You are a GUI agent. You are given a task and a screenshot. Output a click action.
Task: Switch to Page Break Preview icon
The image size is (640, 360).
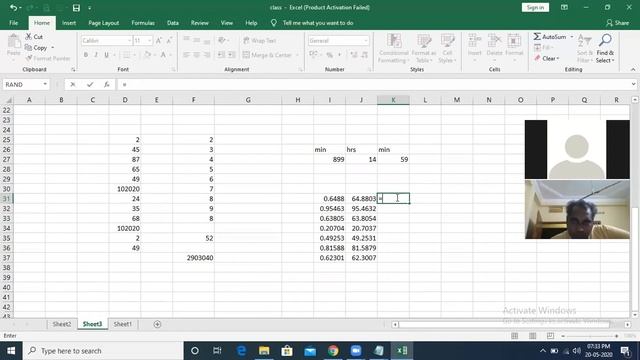[550, 336]
